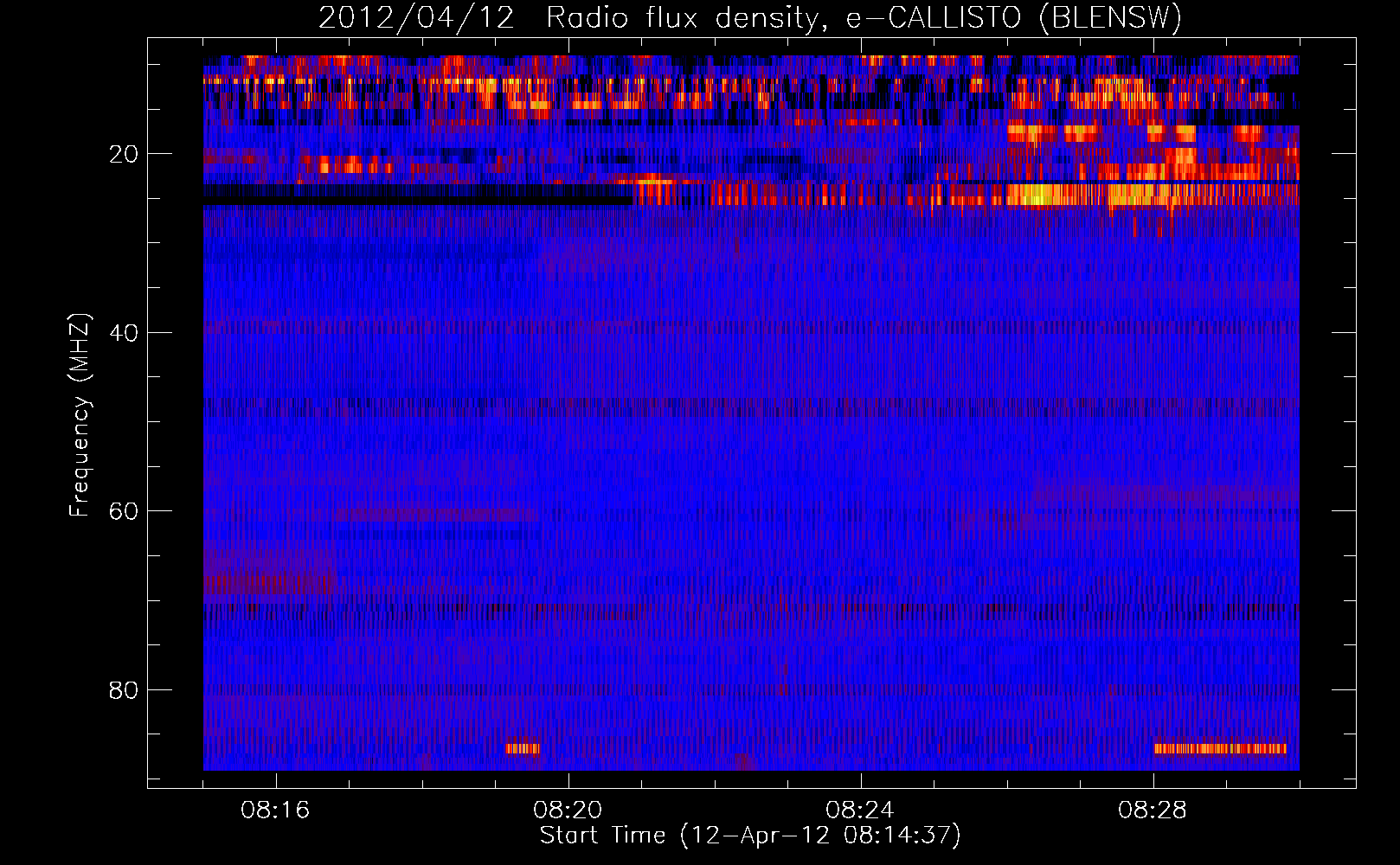
Task: Click the 40 MHz frequency tick label
Action: [124, 333]
